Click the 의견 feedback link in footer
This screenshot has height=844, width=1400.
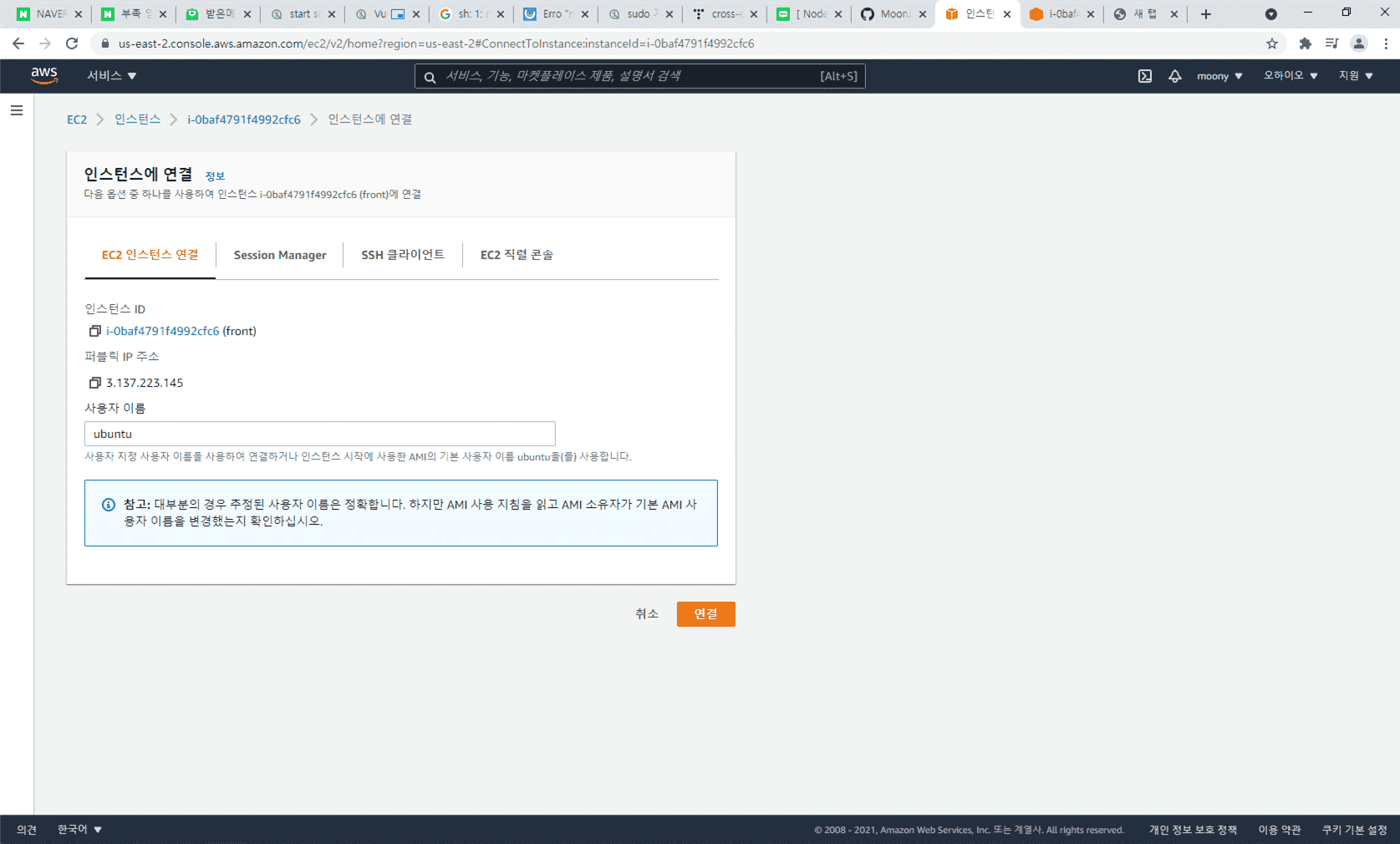(x=27, y=830)
